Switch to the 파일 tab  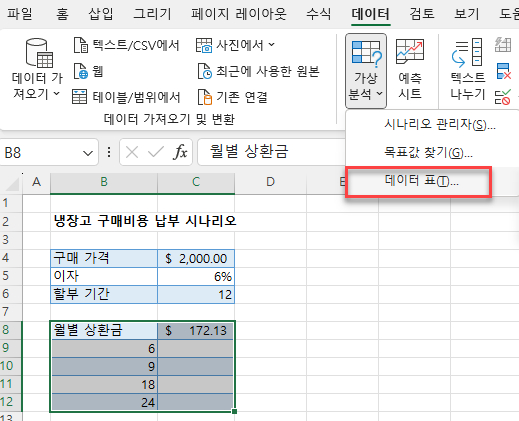point(20,14)
